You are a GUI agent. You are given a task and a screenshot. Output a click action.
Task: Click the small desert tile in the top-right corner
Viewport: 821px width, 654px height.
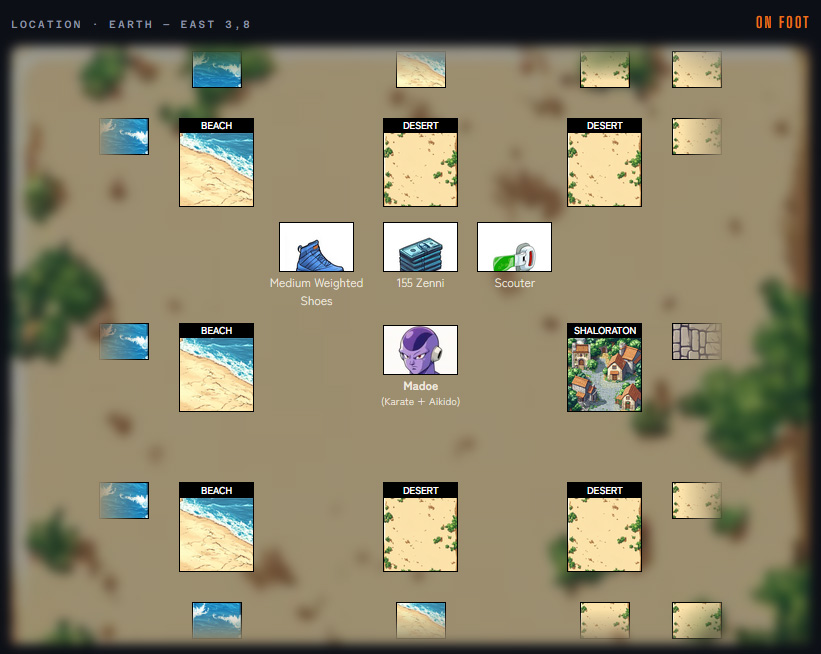click(x=697, y=69)
